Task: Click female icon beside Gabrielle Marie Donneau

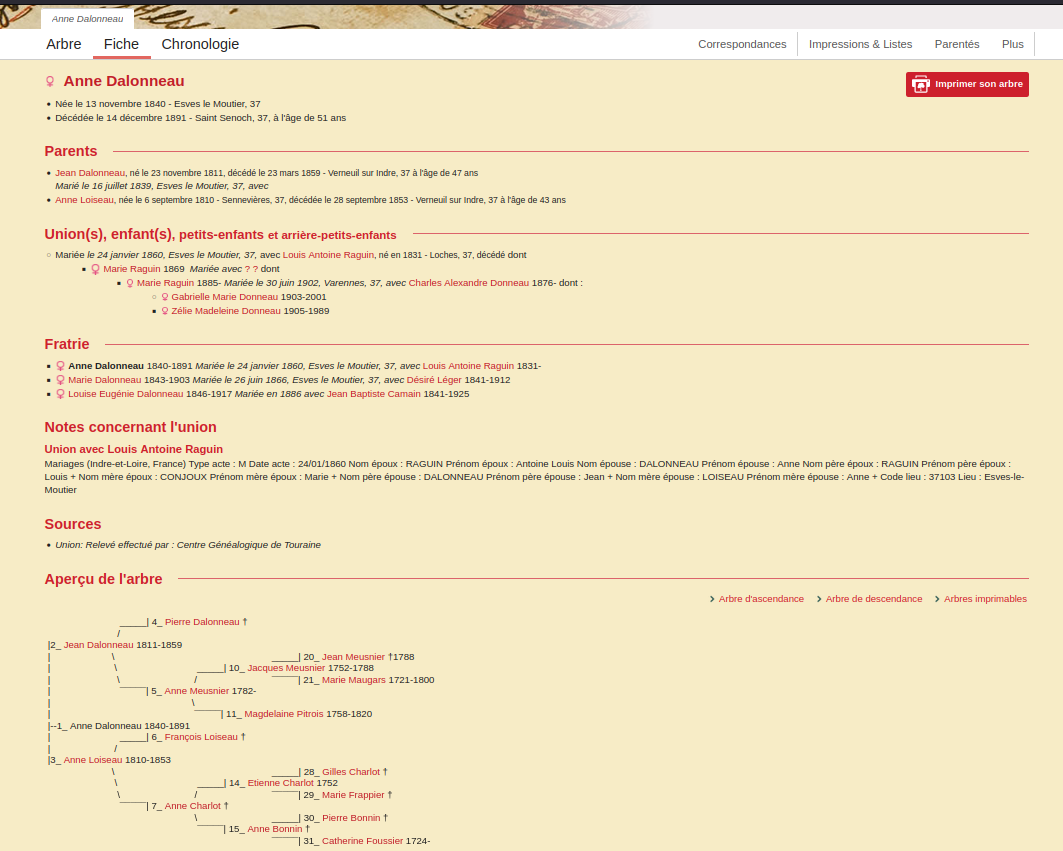Action: click(x=165, y=297)
